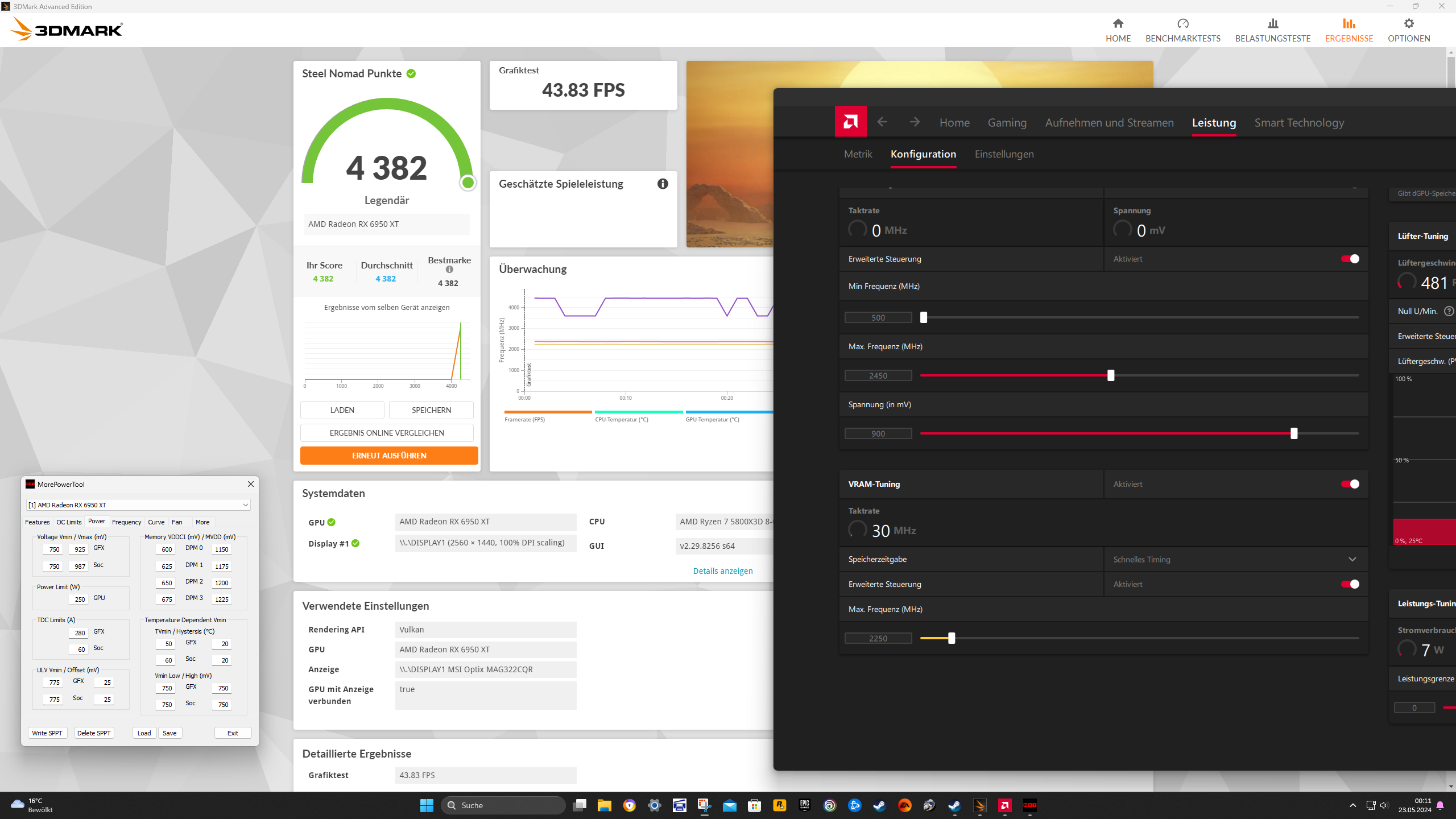Viewport: 1456px width, 819px height.
Task: Turn off VRAM-Tuning toggle
Action: (x=1350, y=484)
